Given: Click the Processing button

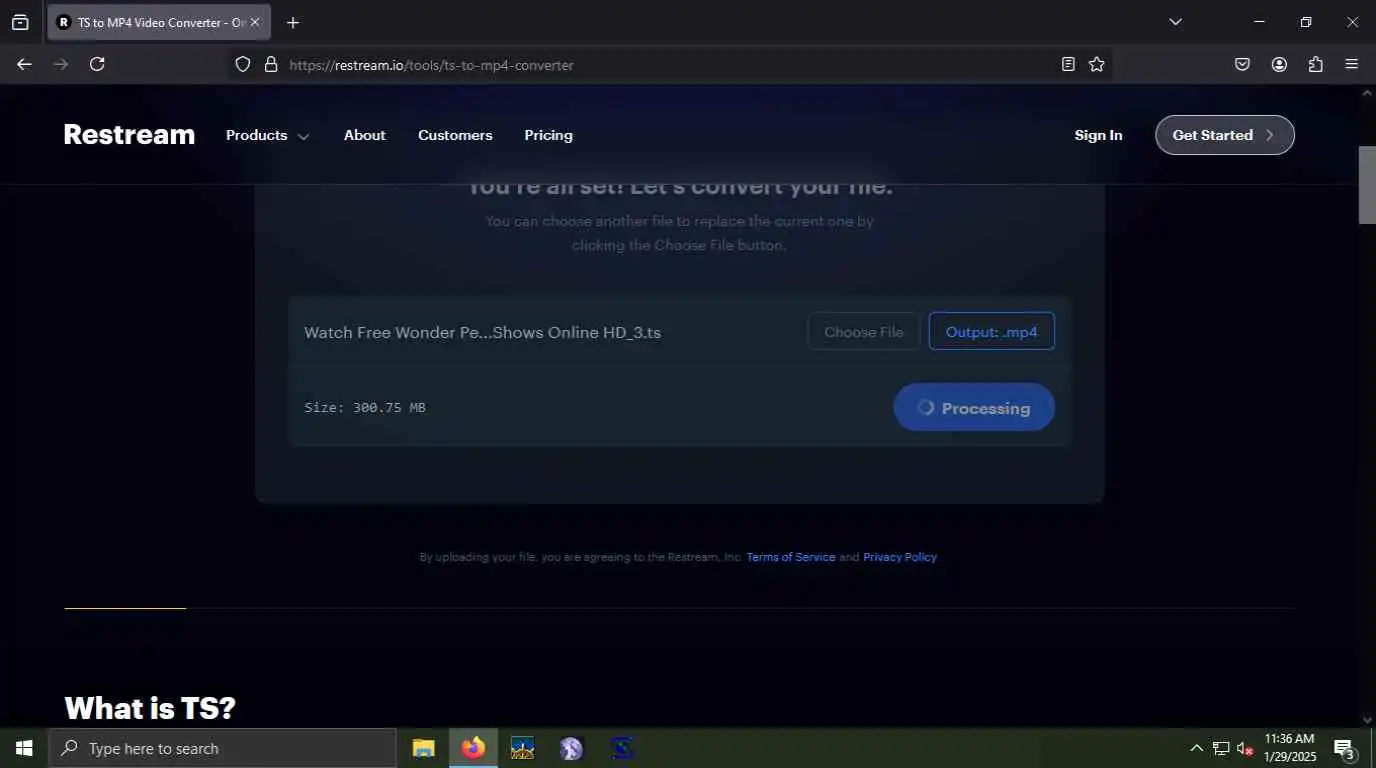Looking at the screenshot, I should point(973,407).
